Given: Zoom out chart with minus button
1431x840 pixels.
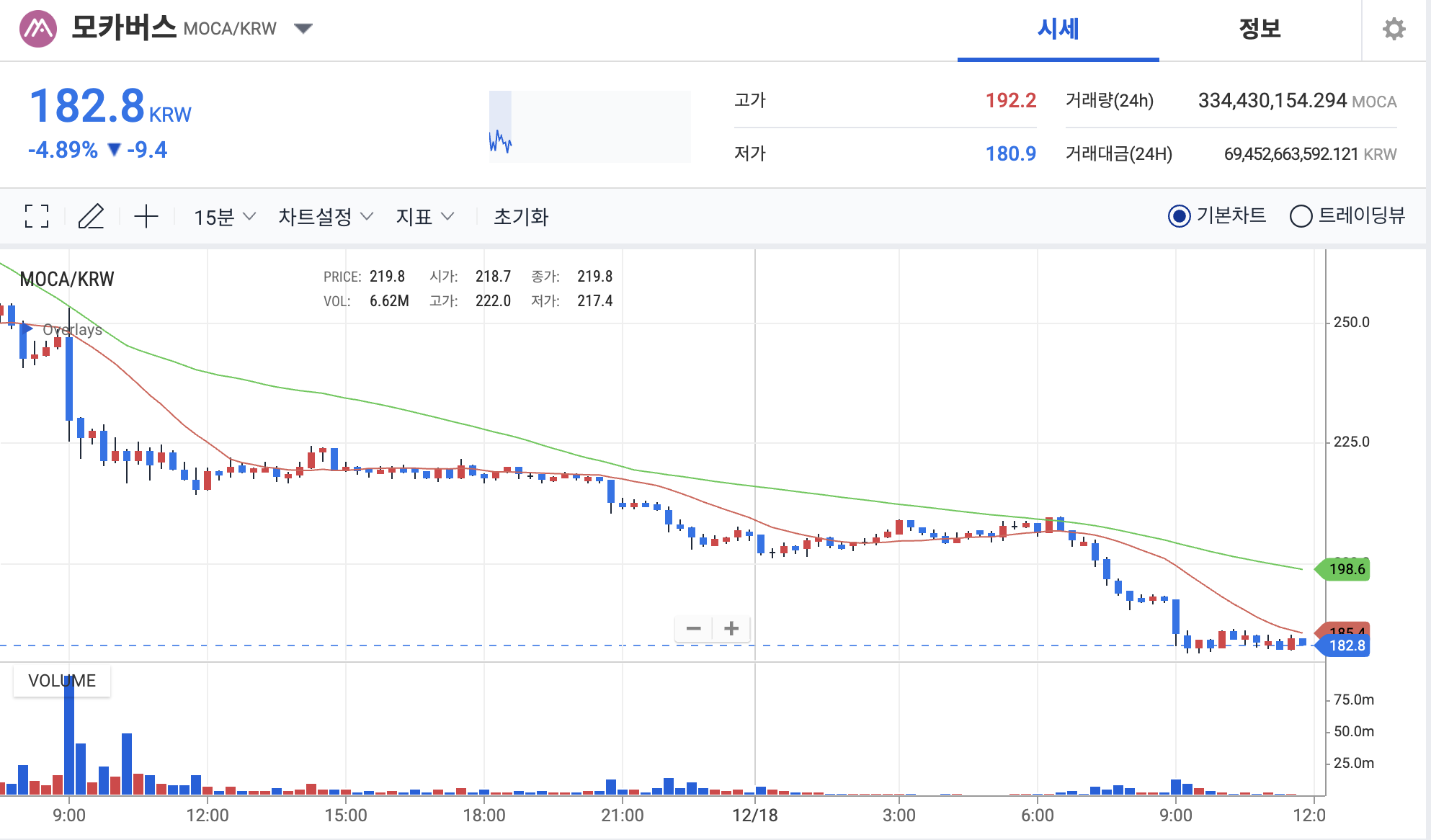Looking at the screenshot, I should (694, 628).
